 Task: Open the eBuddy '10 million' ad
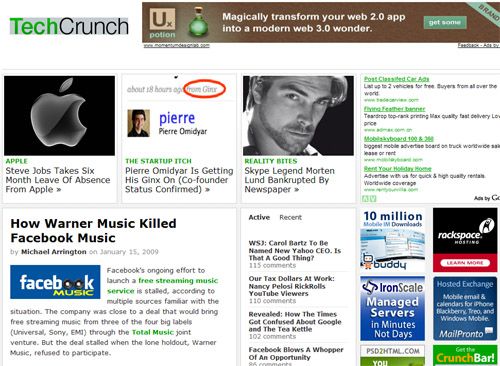(x=392, y=240)
